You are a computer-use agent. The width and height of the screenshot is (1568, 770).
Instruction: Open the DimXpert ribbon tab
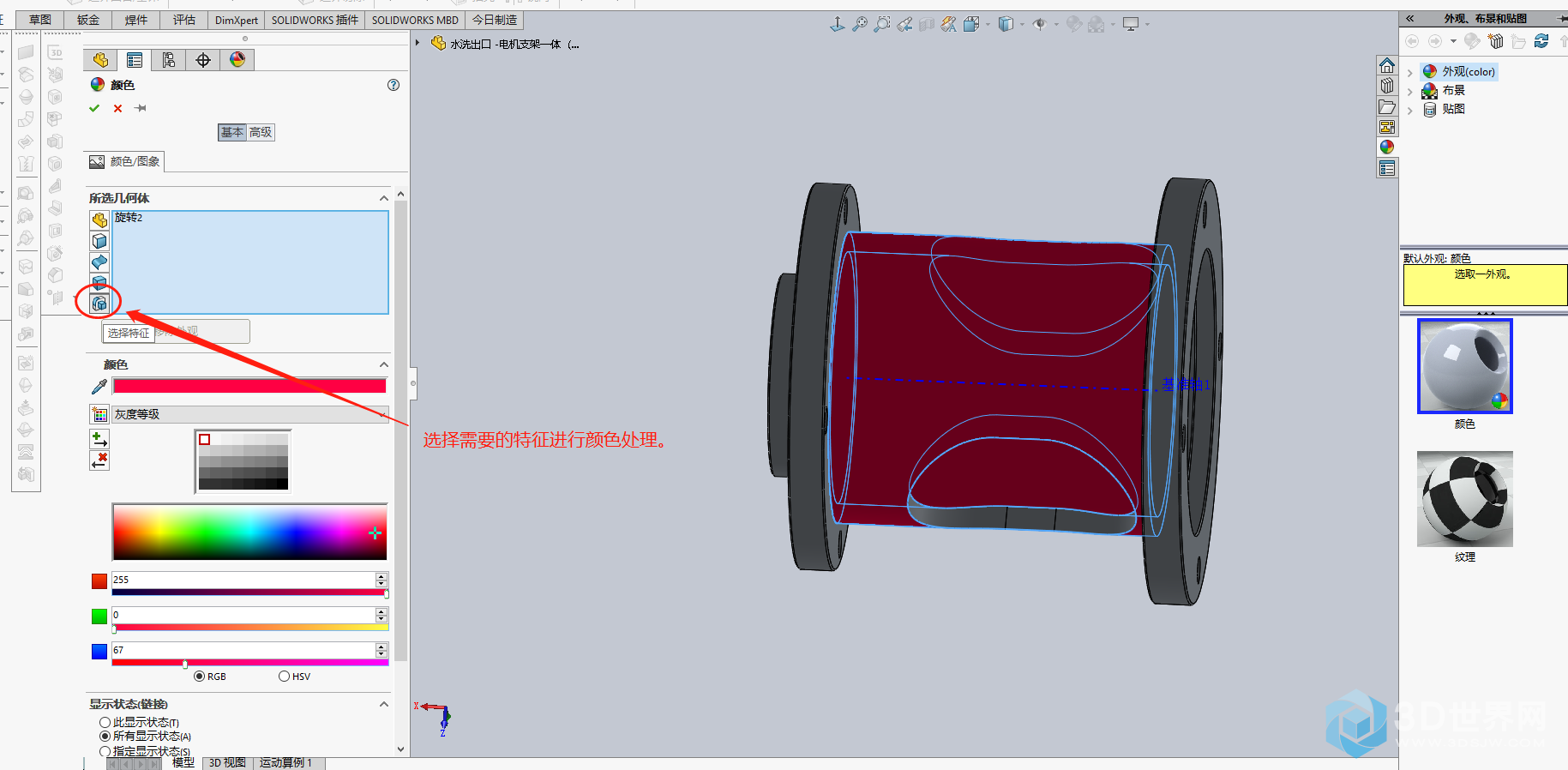coord(237,20)
